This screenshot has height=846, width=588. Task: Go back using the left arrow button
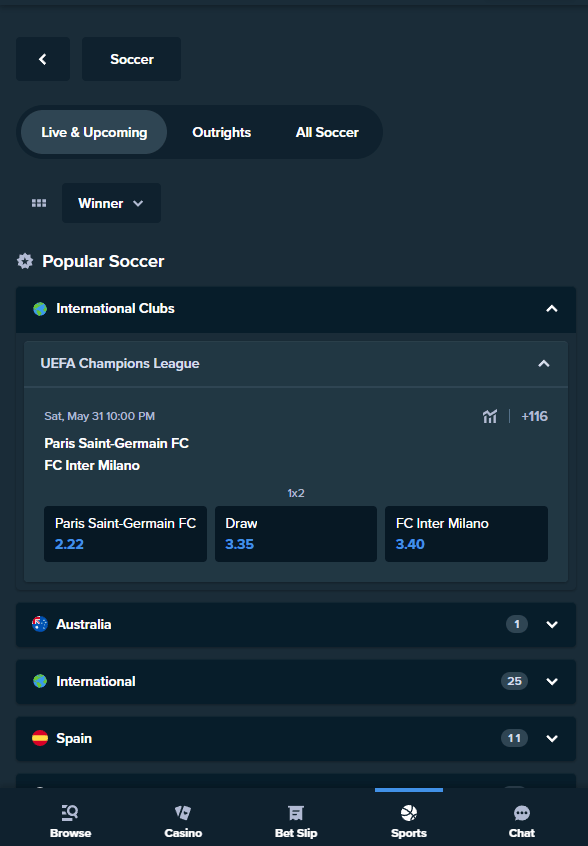[43, 59]
